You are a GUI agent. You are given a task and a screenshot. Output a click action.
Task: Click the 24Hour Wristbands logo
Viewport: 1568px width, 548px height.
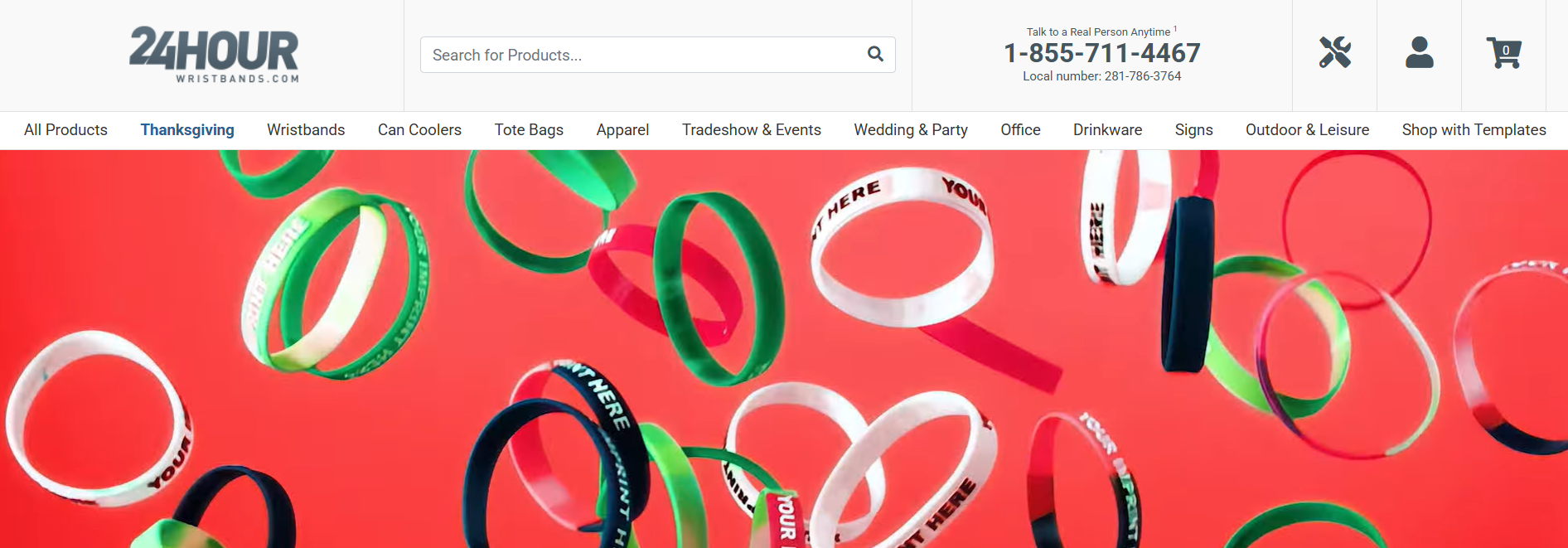click(214, 55)
